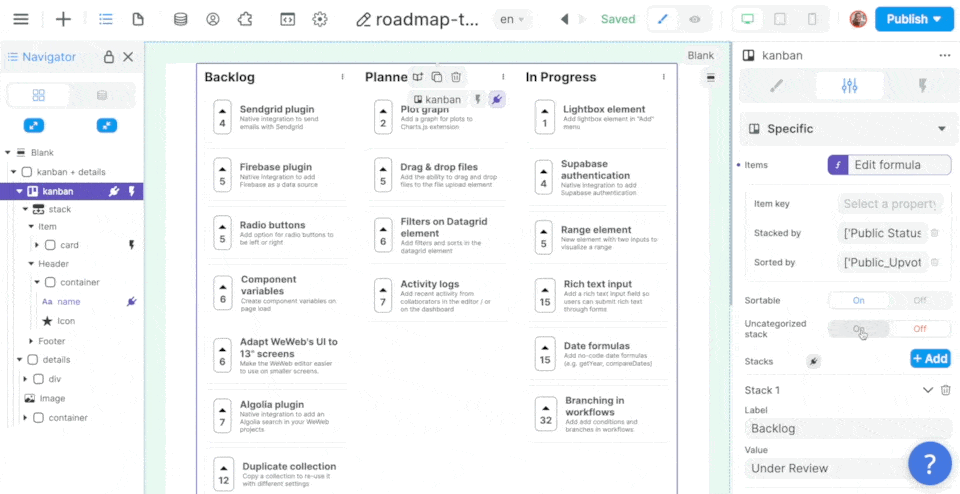The width and height of the screenshot is (960, 494).
Task: Set Uncategorized stack to Off
Action: (919, 329)
